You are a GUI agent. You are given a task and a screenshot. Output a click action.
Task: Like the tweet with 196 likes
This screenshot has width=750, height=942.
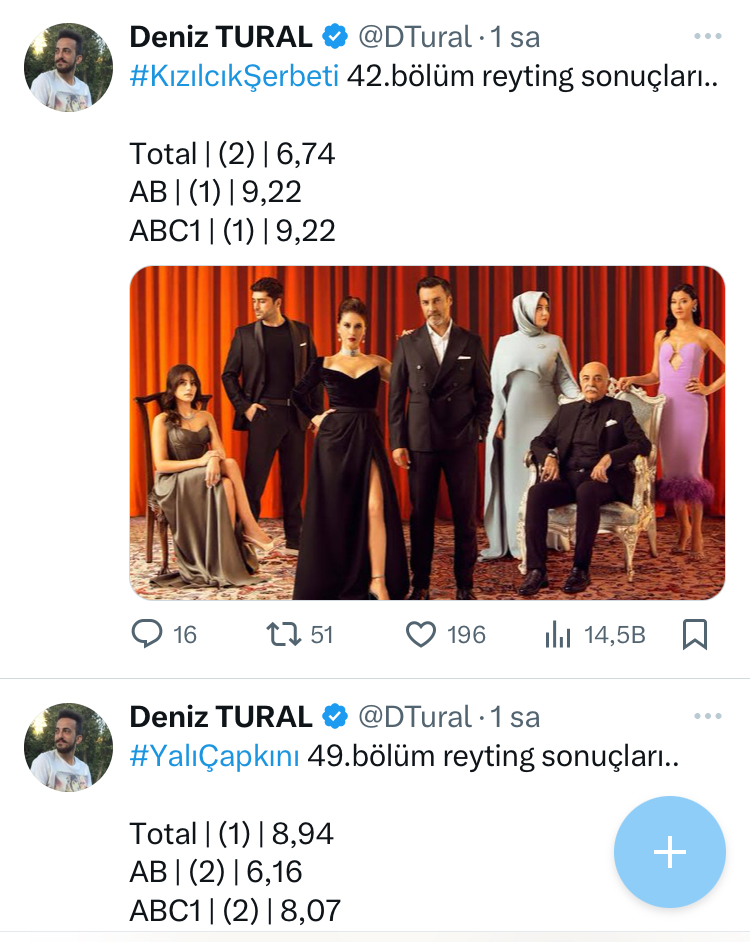click(x=421, y=634)
